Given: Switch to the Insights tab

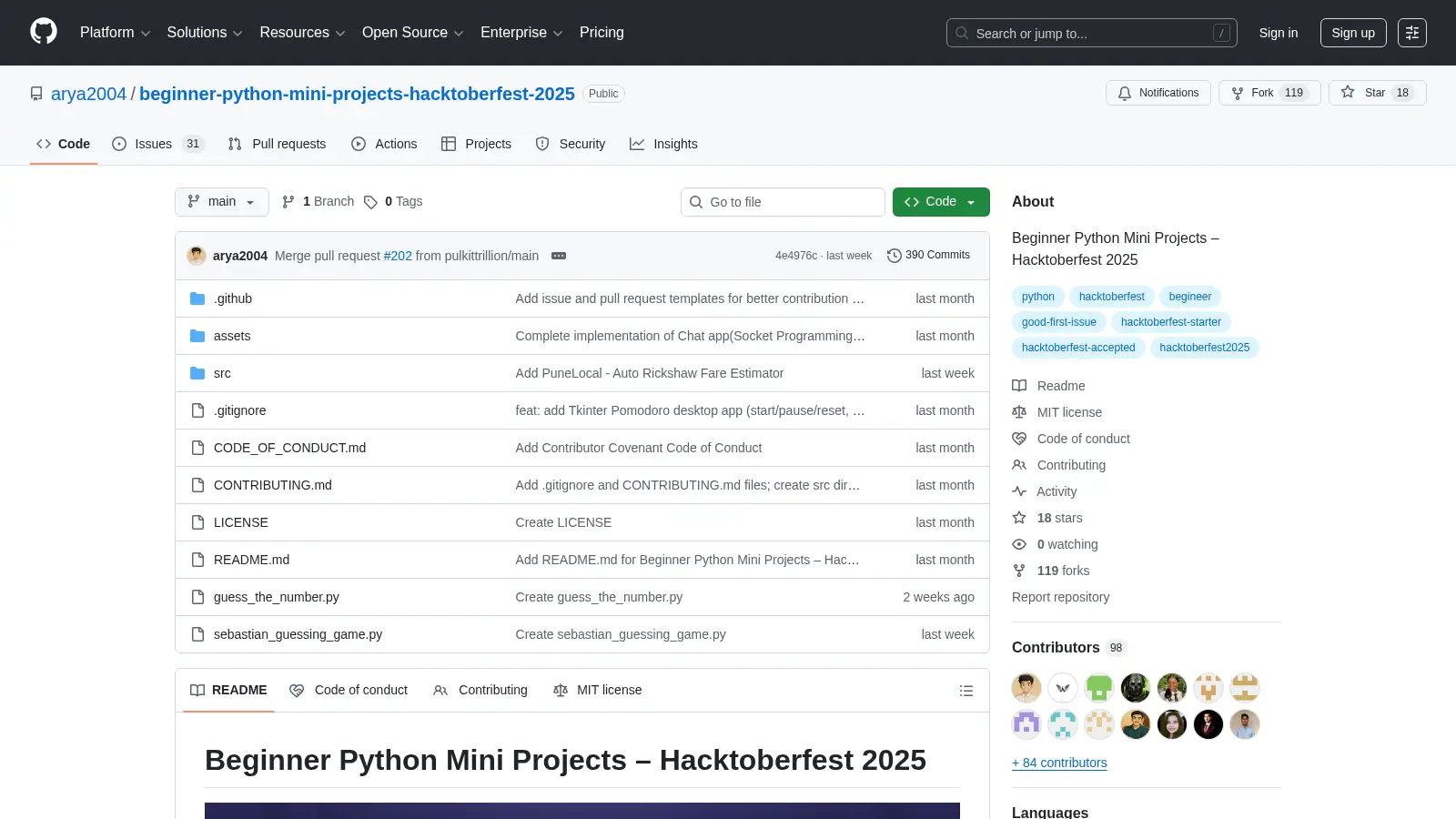Looking at the screenshot, I should (x=663, y=144).
